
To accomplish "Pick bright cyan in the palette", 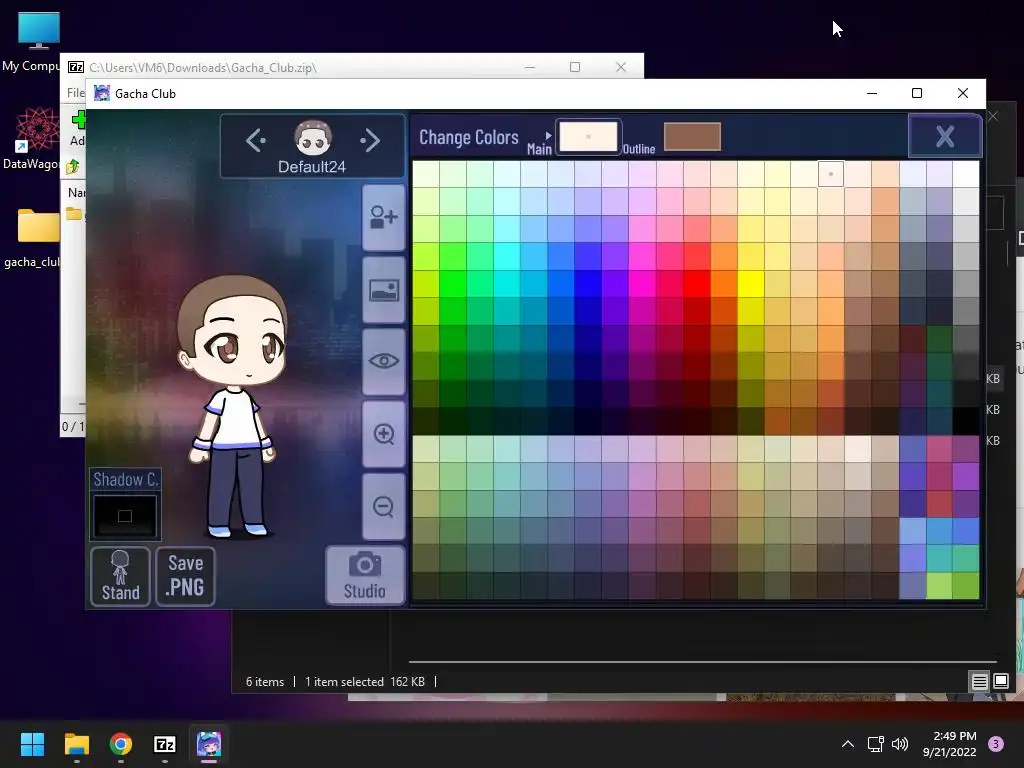I will point(507,283).
